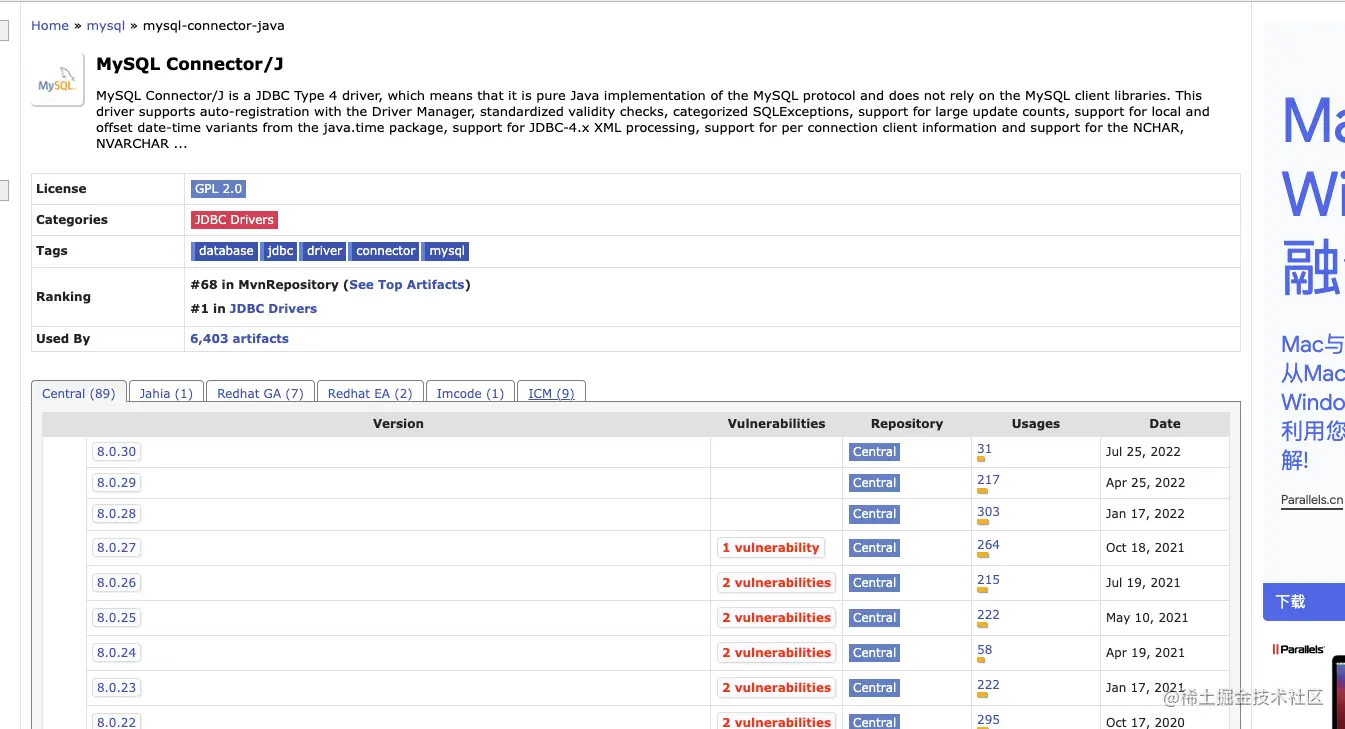Click the Central badge in the 8.0.30 row
This screenshot has width=1345, height=729.
click(875, 452)
